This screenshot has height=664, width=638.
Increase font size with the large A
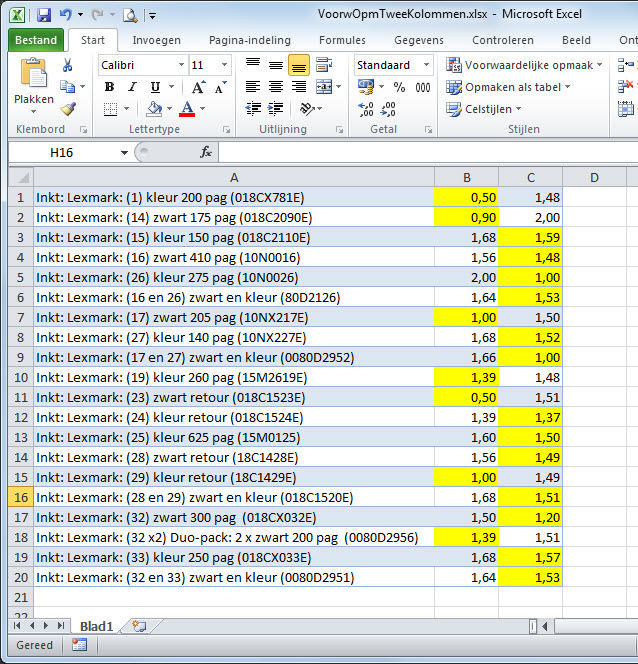198,87
